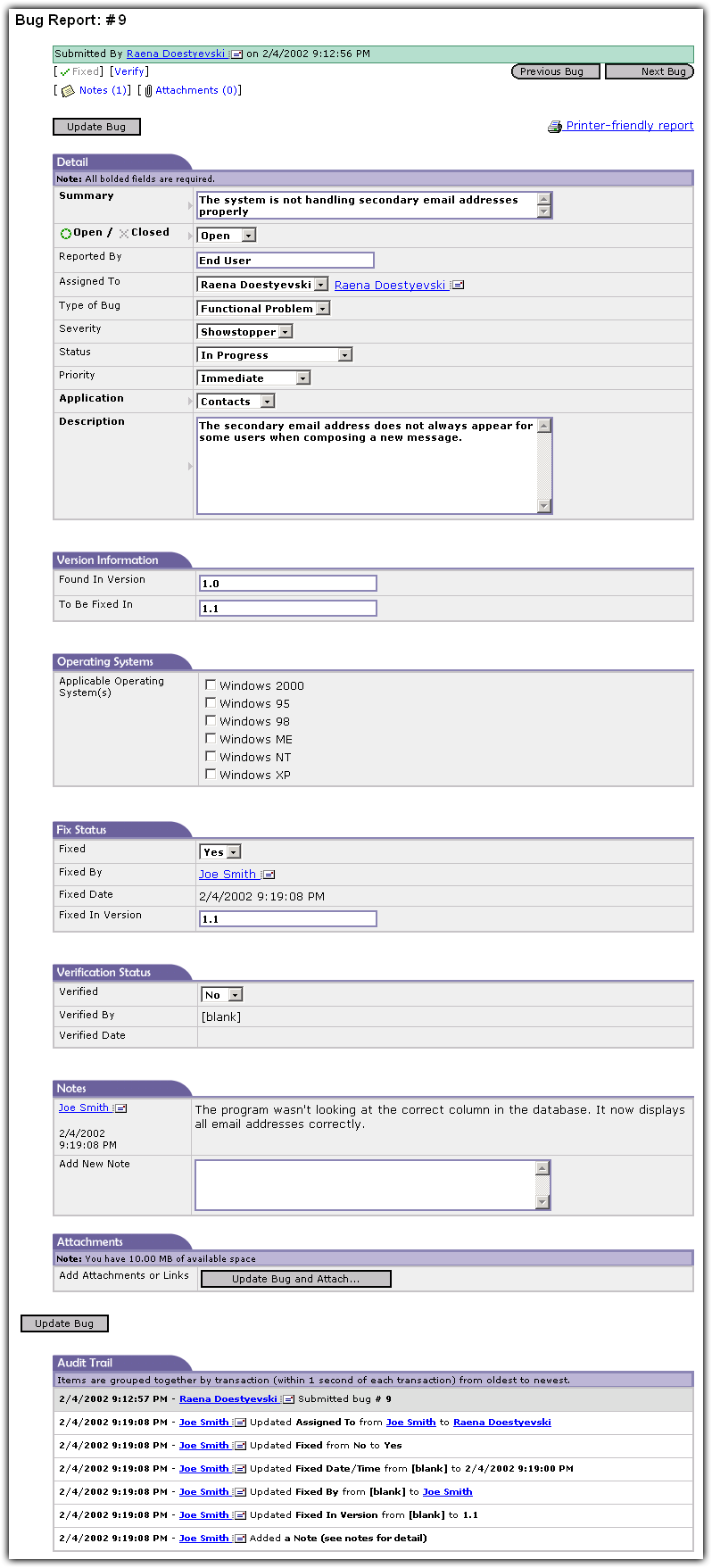The height and width of the screenshot is (1568, 712).
Task: Click contact card icon in Fixed By row
Action: (x=269, y=875)
